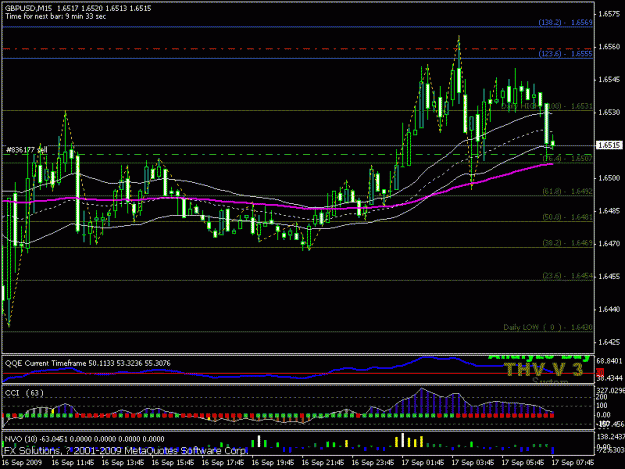
Task: Click the 16 Sep 17:45 time label
Action: pos(223,463)
